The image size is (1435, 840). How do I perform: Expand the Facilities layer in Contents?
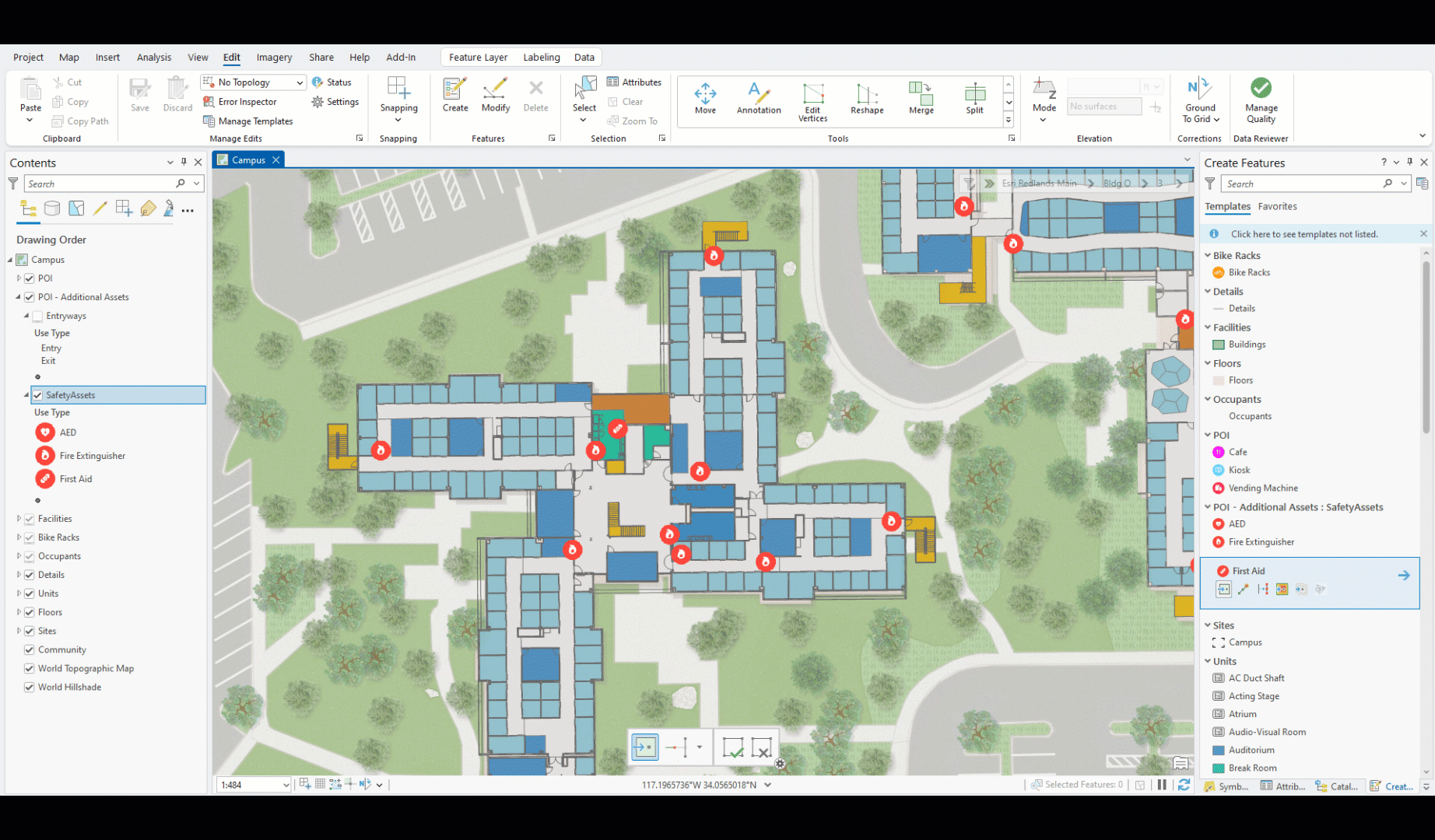[19, 518]
